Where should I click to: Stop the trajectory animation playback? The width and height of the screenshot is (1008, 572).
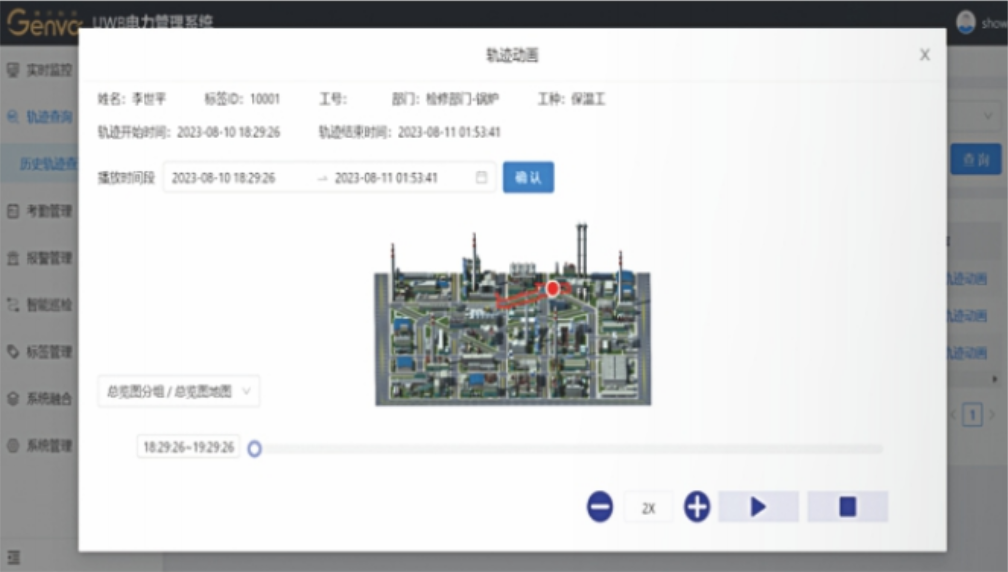(x=848, y=506)
